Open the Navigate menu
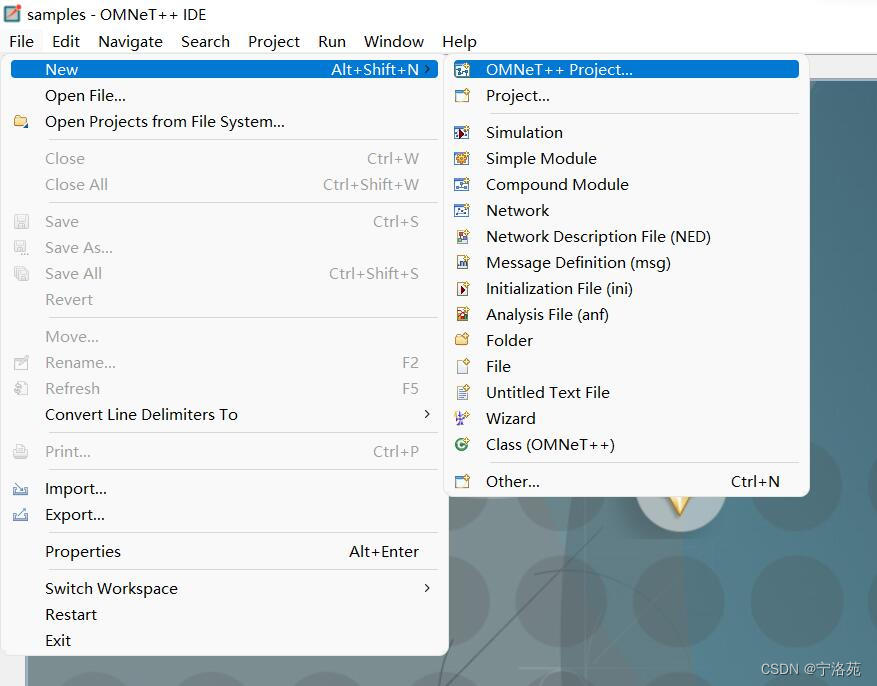Viewport: 877px width, 686px height. tap(130, 42)
